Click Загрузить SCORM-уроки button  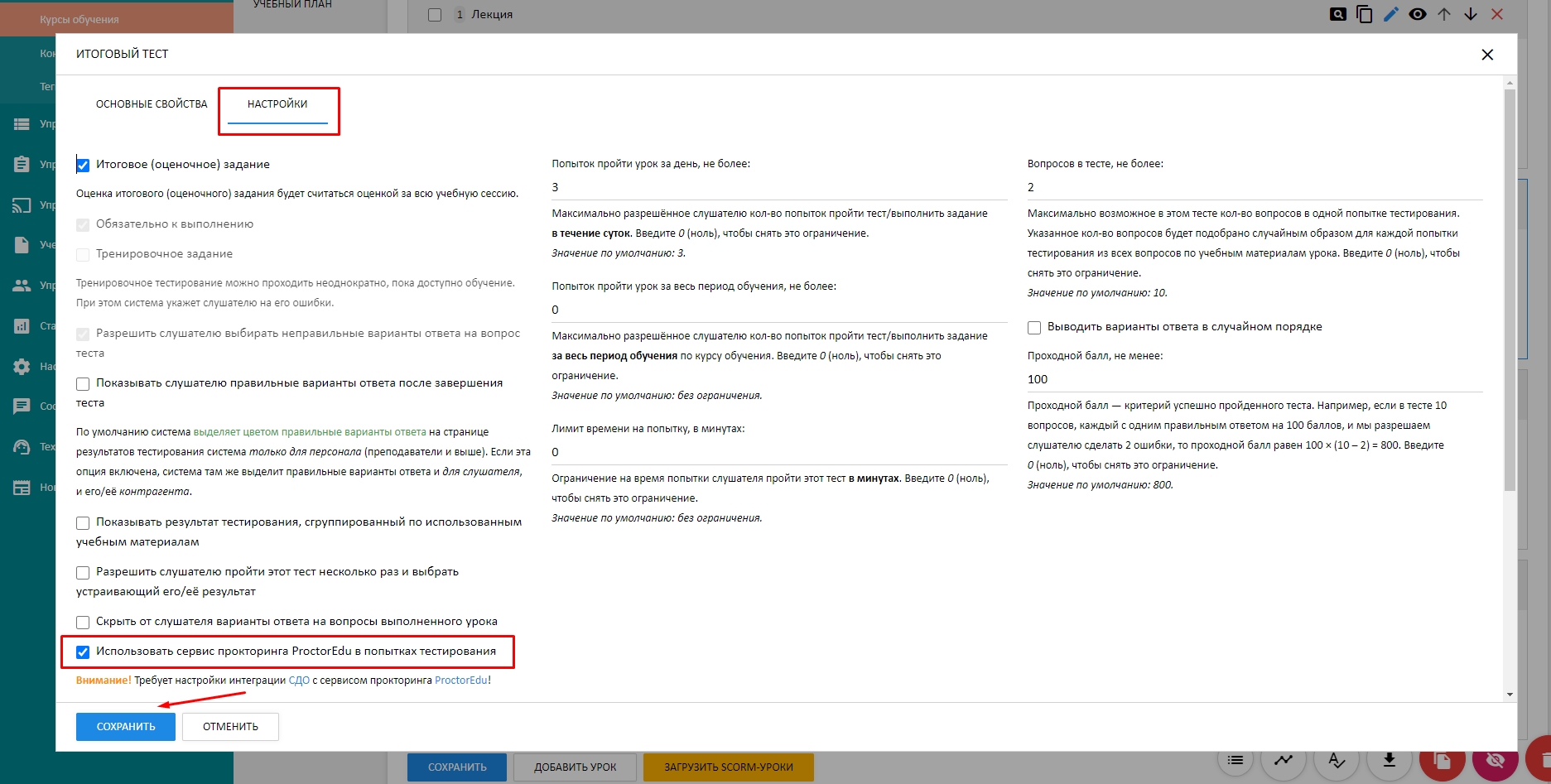click(729, 767)
